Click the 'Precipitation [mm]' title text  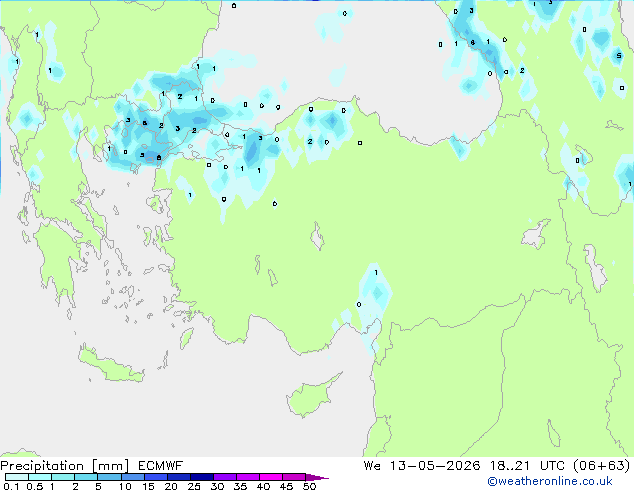pos(65,466)
